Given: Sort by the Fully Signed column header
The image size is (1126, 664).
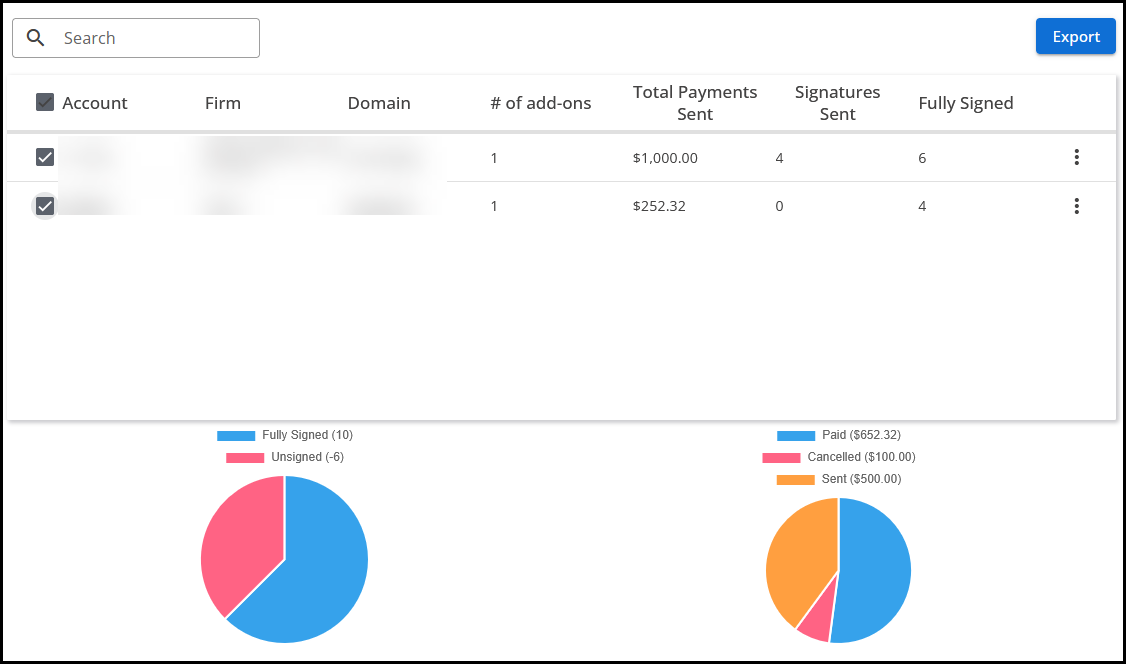Looking at the screenshot, I should [x=965, y=102].
